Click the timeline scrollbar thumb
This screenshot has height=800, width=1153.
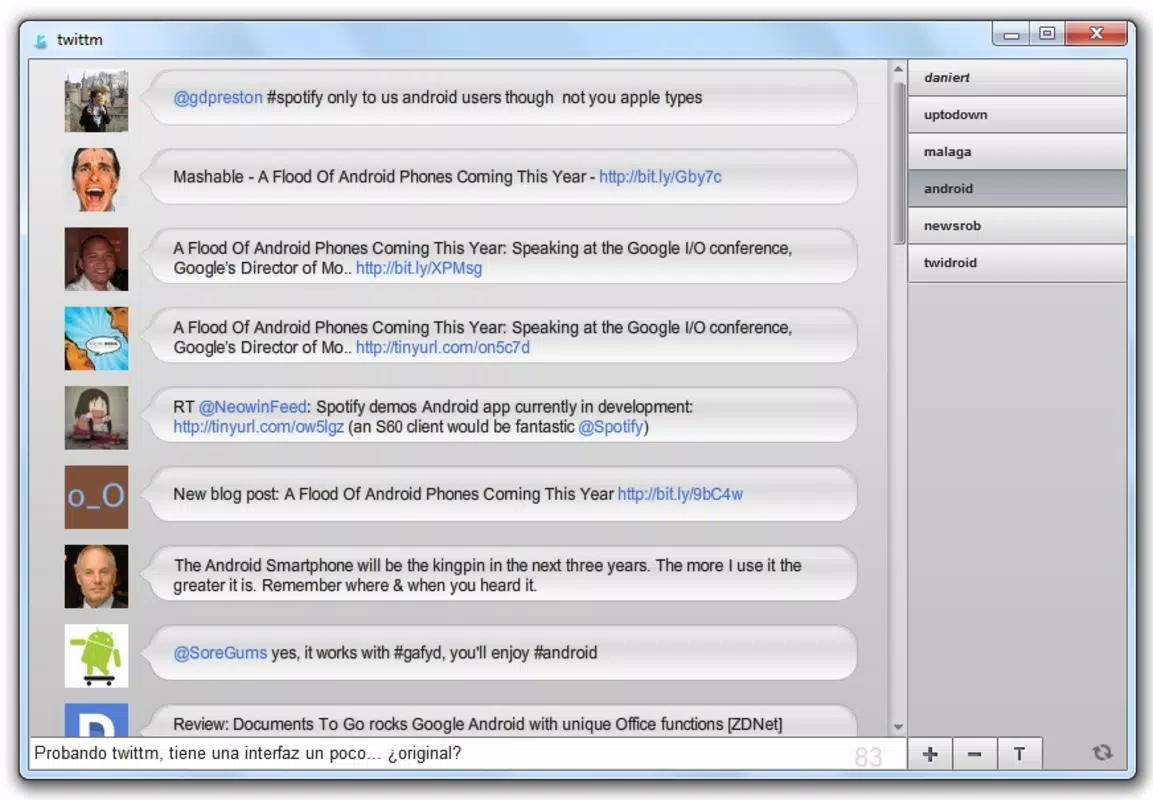tap(899, 162)
